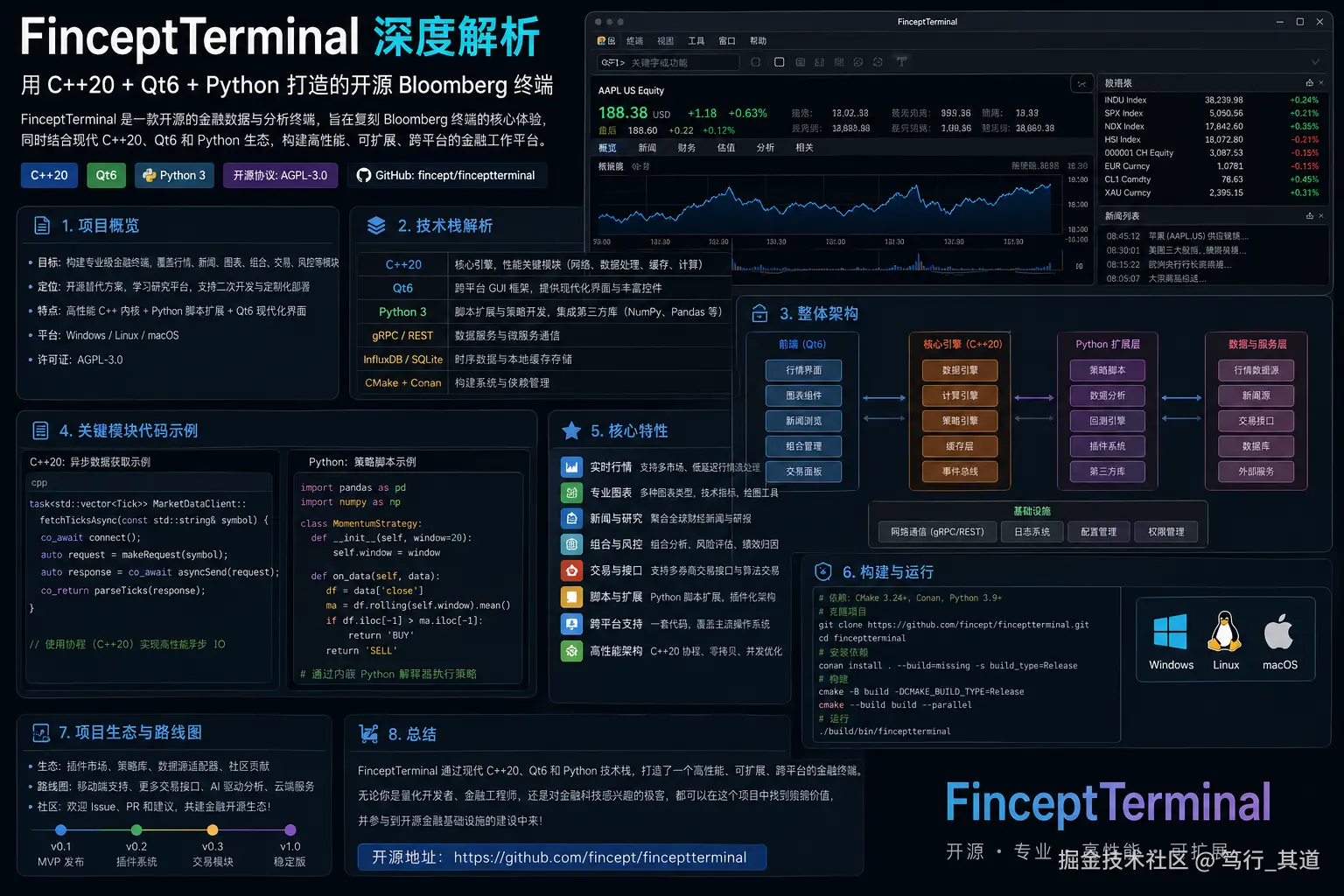Select the 交易与接口 feature icon
1344x896 pixels.
(x=571, y=570)
